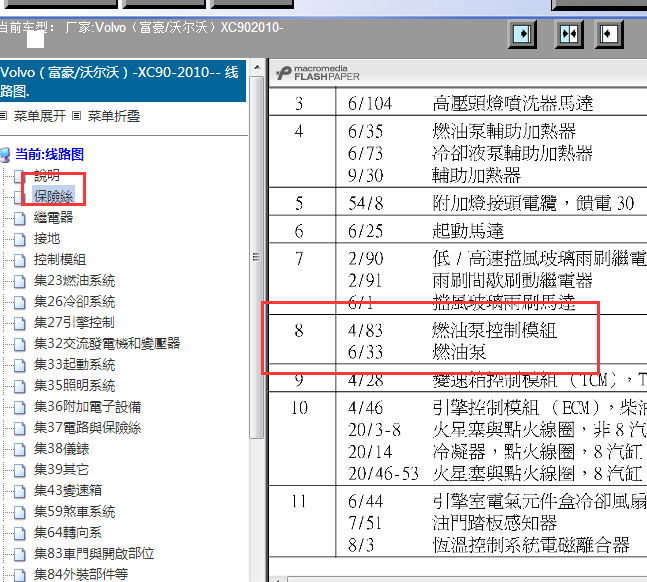The height and width of the screenshot is (582, 647).
Task: Click the tree panel scroll-up arrow
Action: (x=257, y=67)
